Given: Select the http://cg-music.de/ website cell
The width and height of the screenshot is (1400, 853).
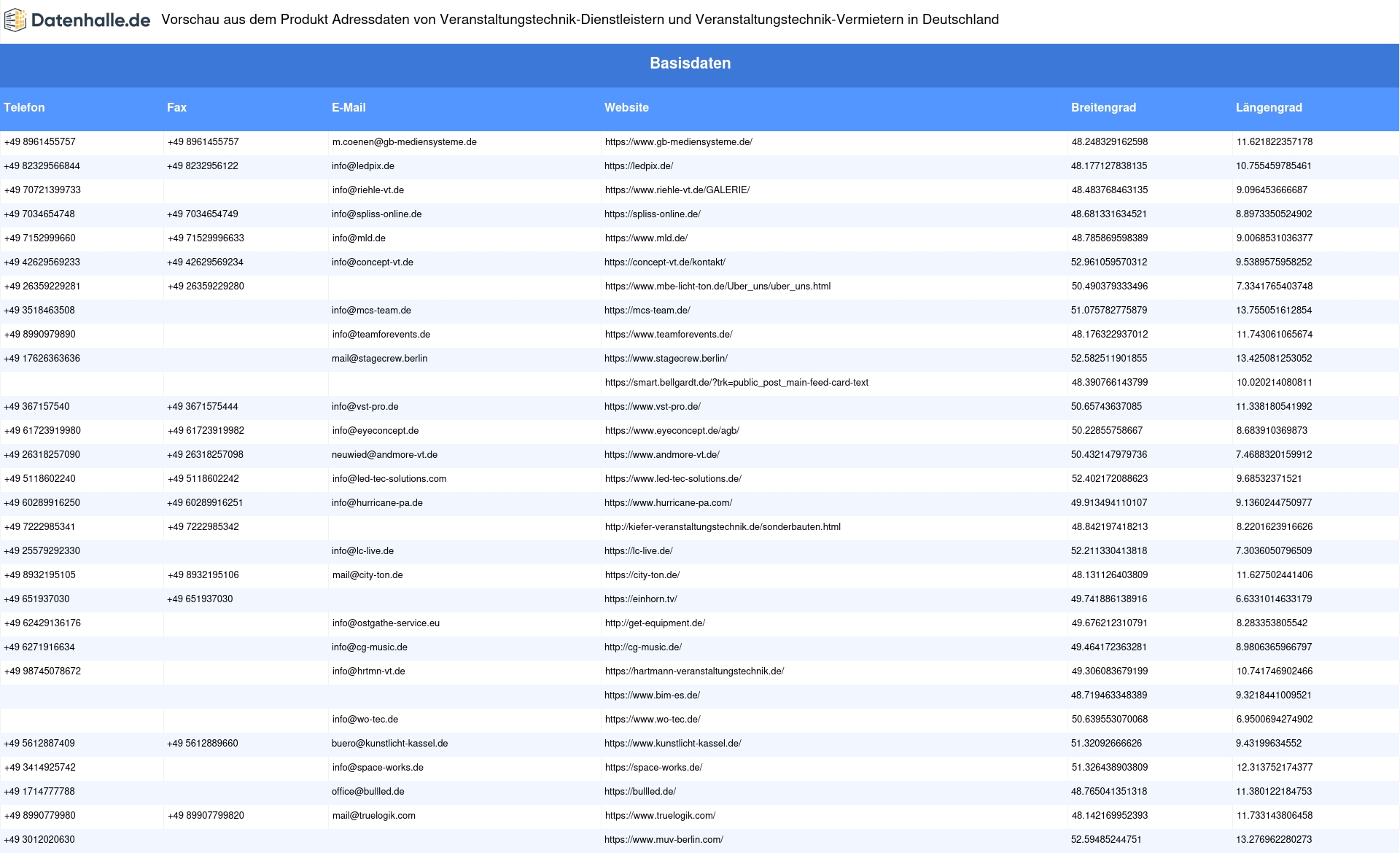Looking at the screenshot, I should (x=643, y=647).
